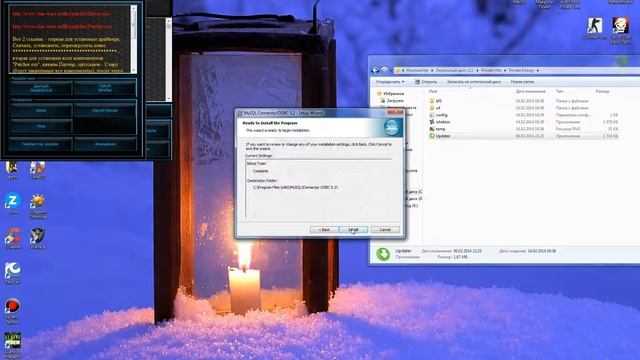The width and height of the screenshot is (640, 360).
Task: Click the 14.02.2014 date of the config file
Action: [530, 115]
